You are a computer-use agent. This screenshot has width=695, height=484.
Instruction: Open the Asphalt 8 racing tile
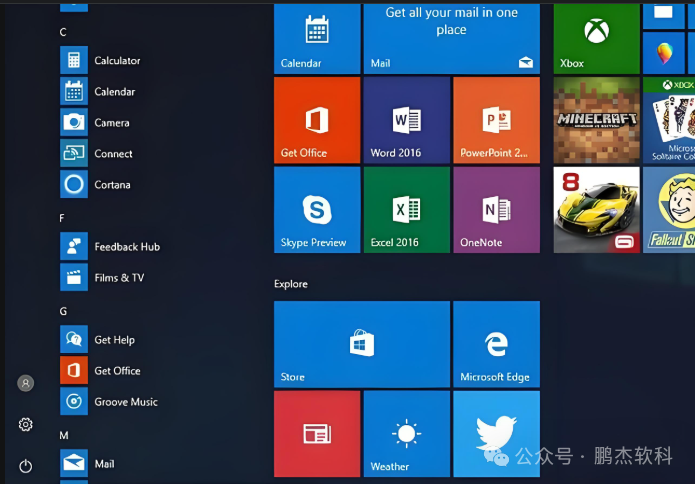click(x=597, y=210)
